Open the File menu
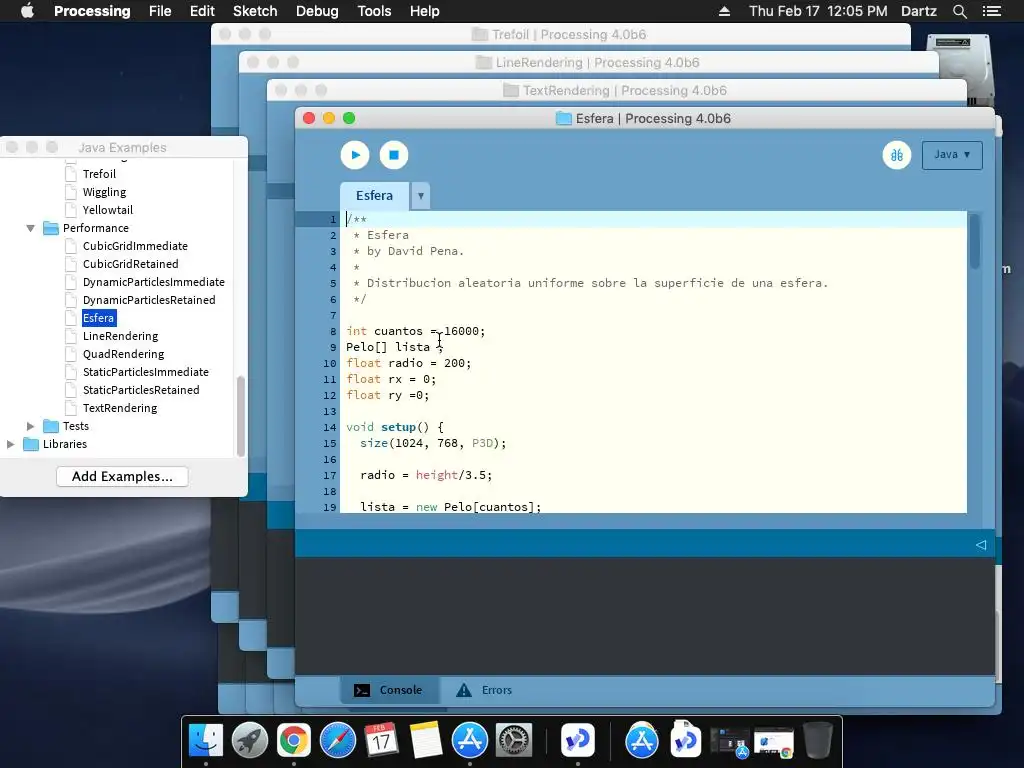This screenshot has width=1024, height=768. [x=160, y=11]
